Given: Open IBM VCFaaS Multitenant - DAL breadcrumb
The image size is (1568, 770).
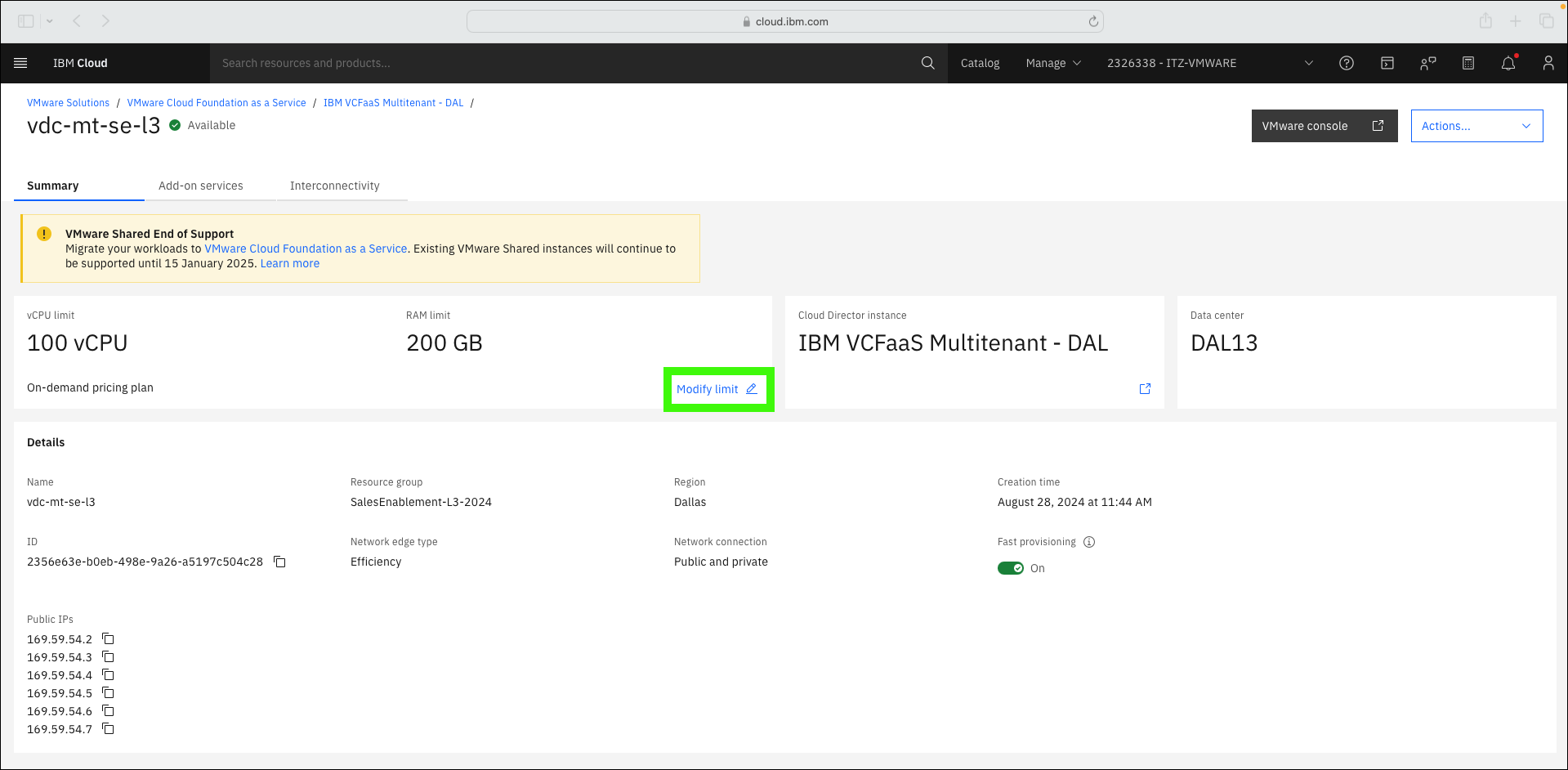Looking at the screenshot, I should (393, 103).
